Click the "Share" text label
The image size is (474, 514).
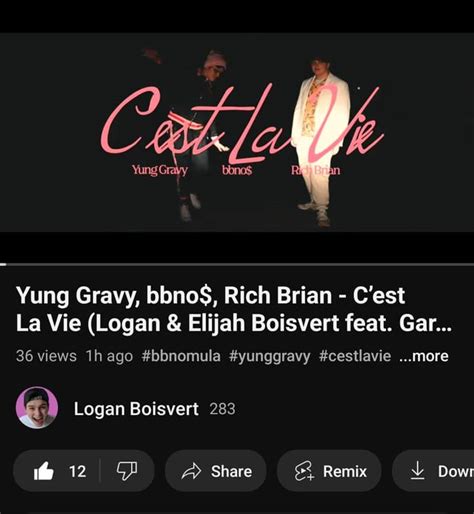tap(231, 471)
